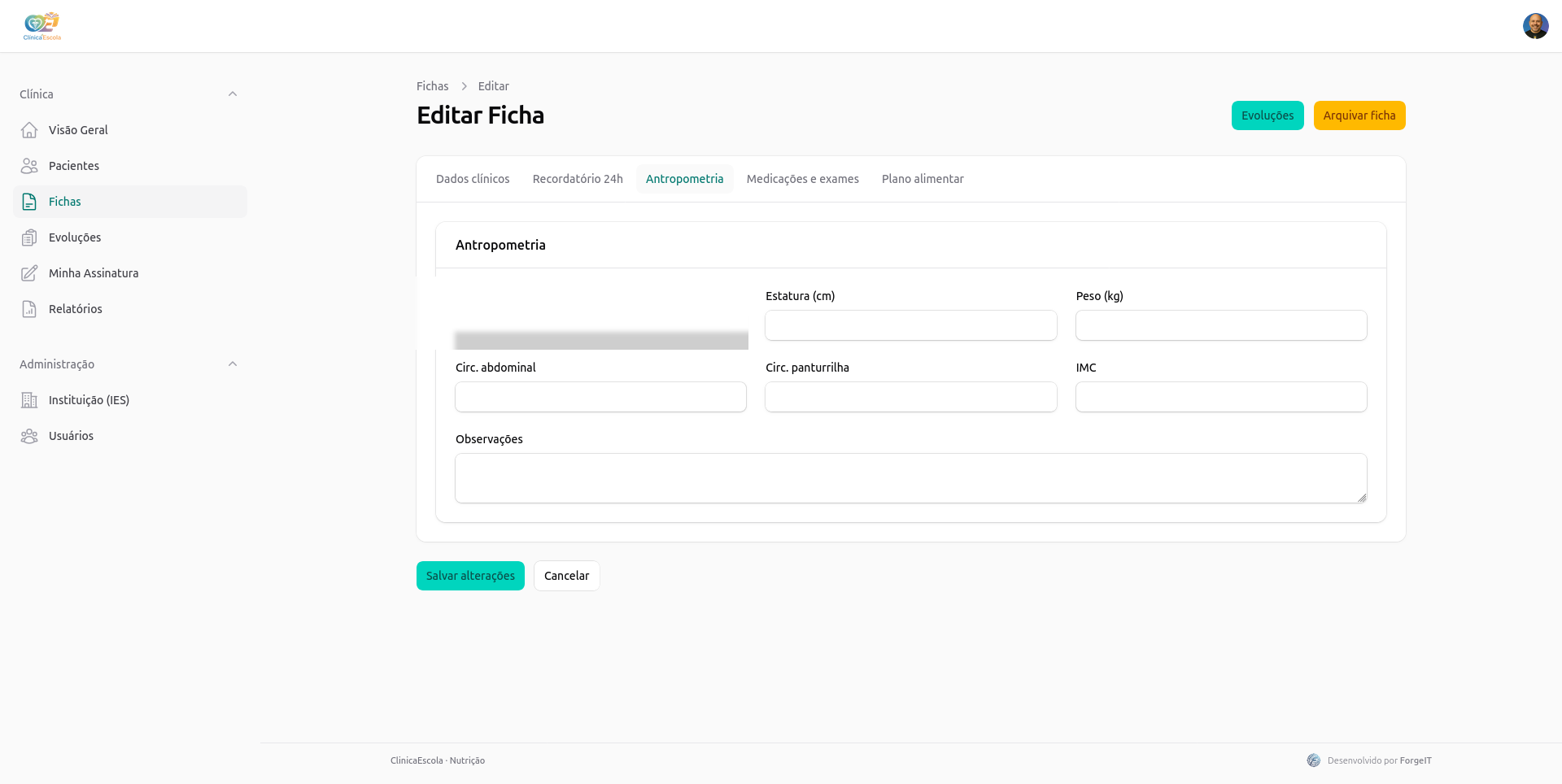This screenshot has width=1562, height=784.
Task: Click the Instituição (IES) building icon
Action: (x=29, y=400)
